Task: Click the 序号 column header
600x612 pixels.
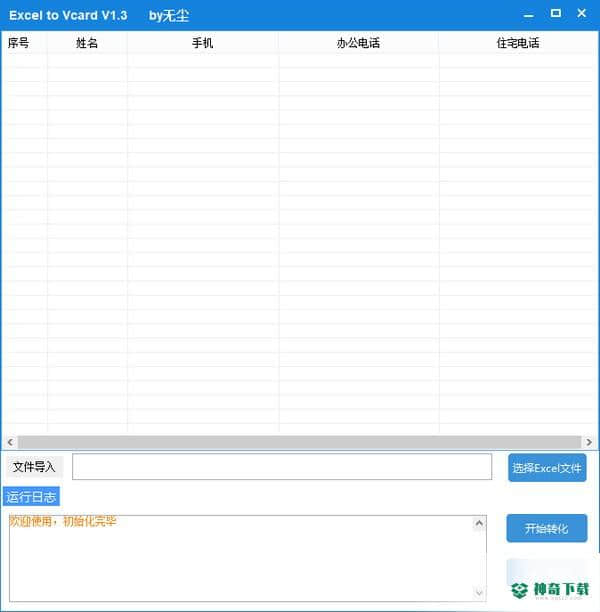Action: pos(24,43)
